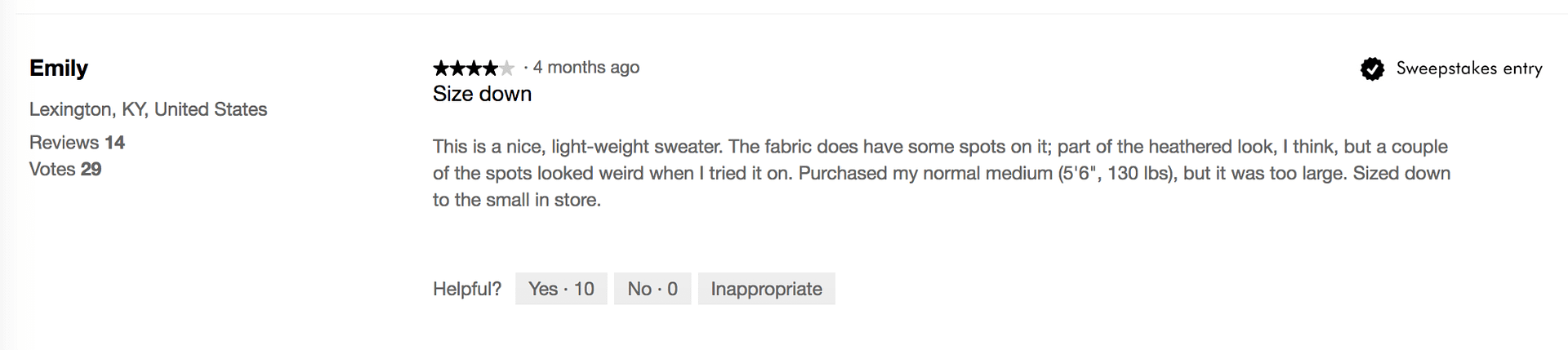This screenshot has height=350, width=1568.
Task: Click the fourth filled rating star
Action: [490, 68]
